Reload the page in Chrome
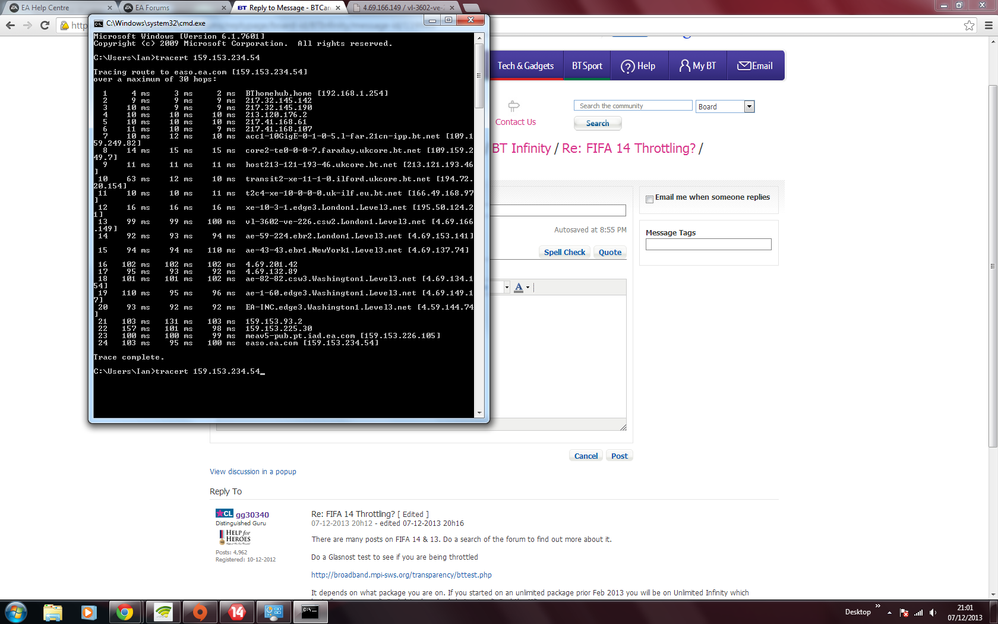 click(45, 25)
